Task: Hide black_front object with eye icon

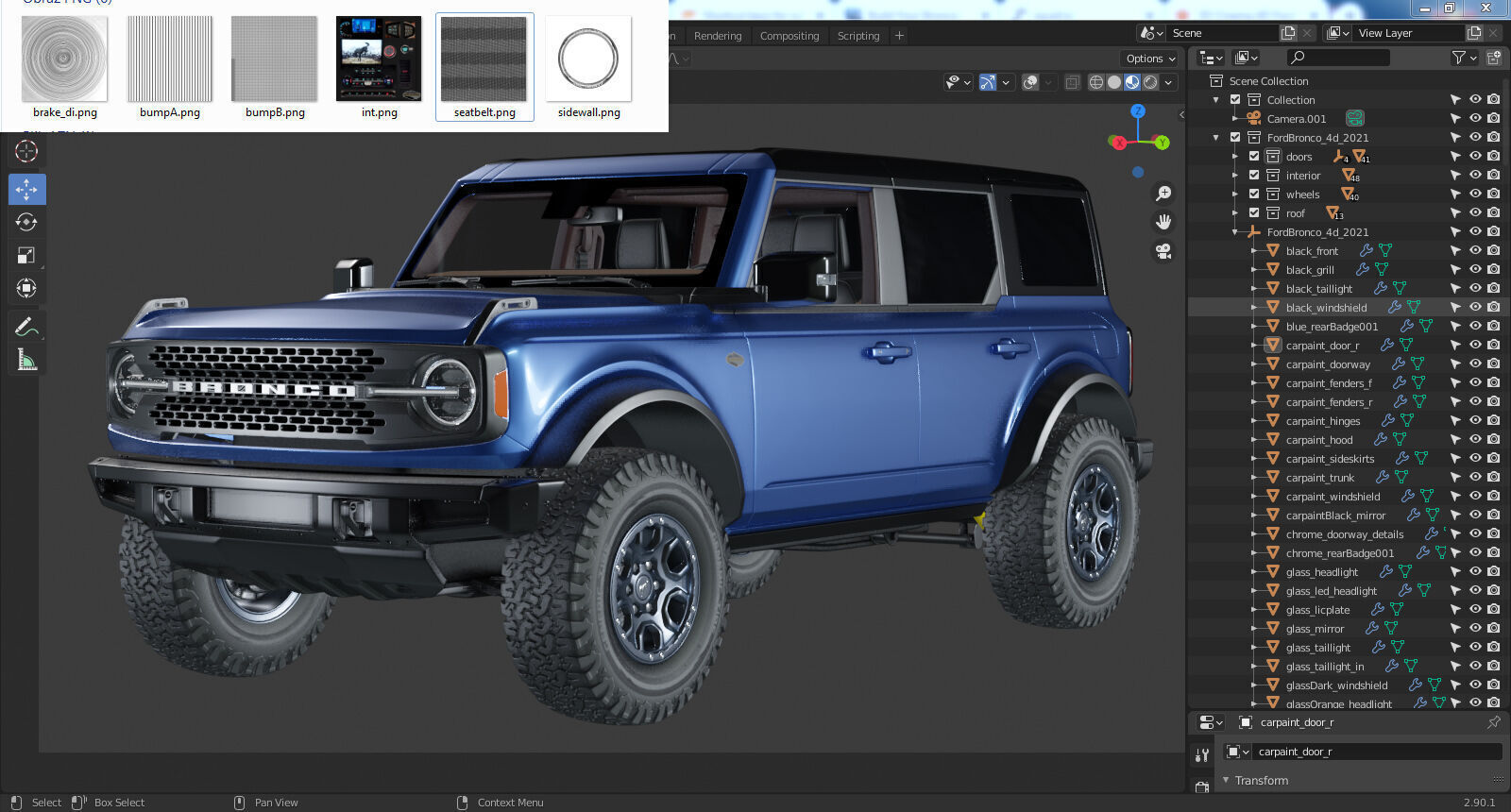Action: 1475,251
